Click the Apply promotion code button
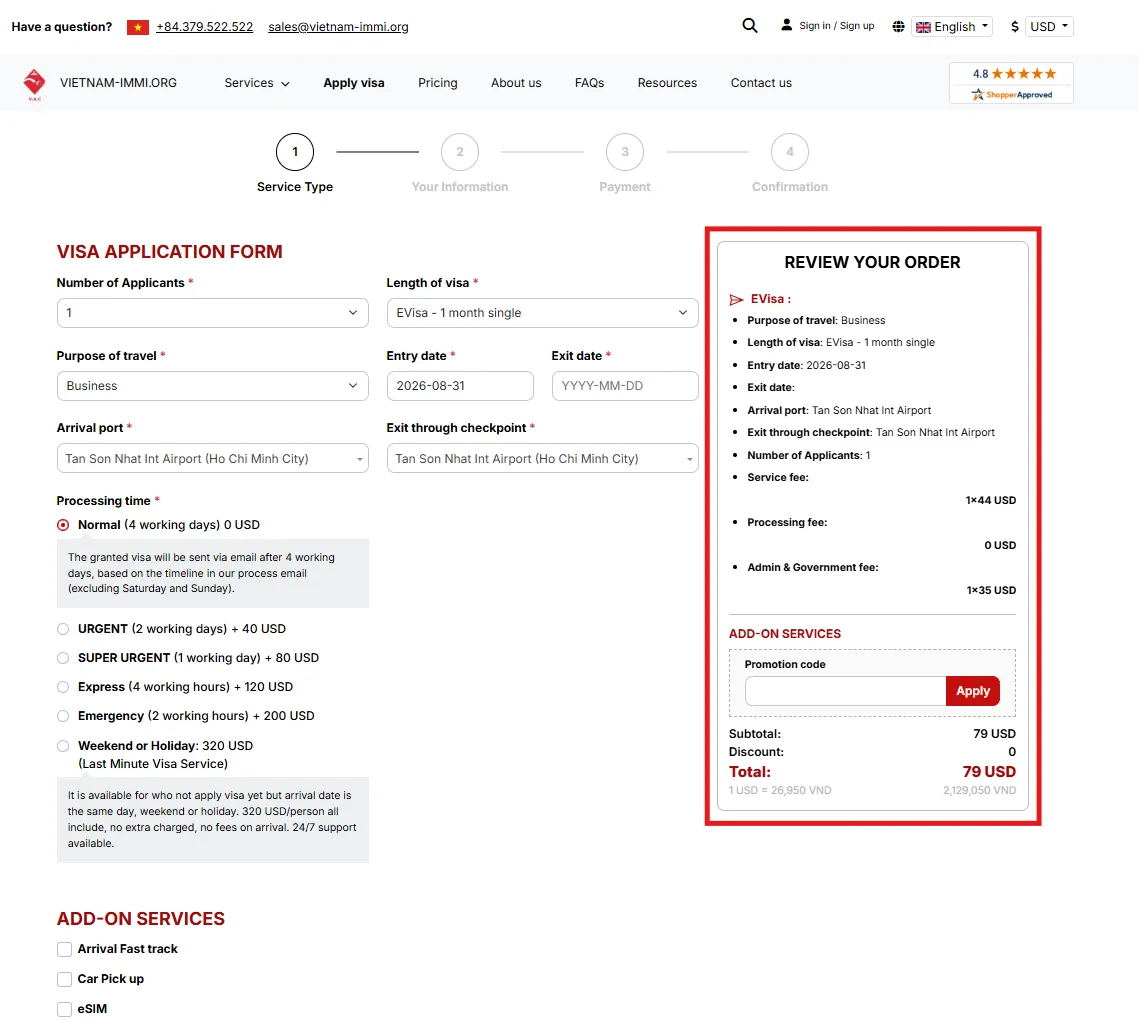 tap(973, 691)
